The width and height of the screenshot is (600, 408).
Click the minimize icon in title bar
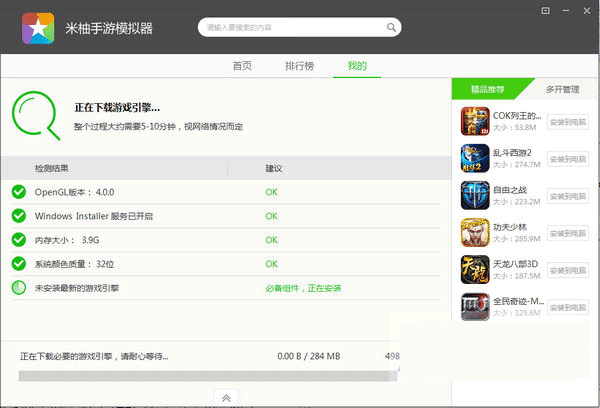566,11
